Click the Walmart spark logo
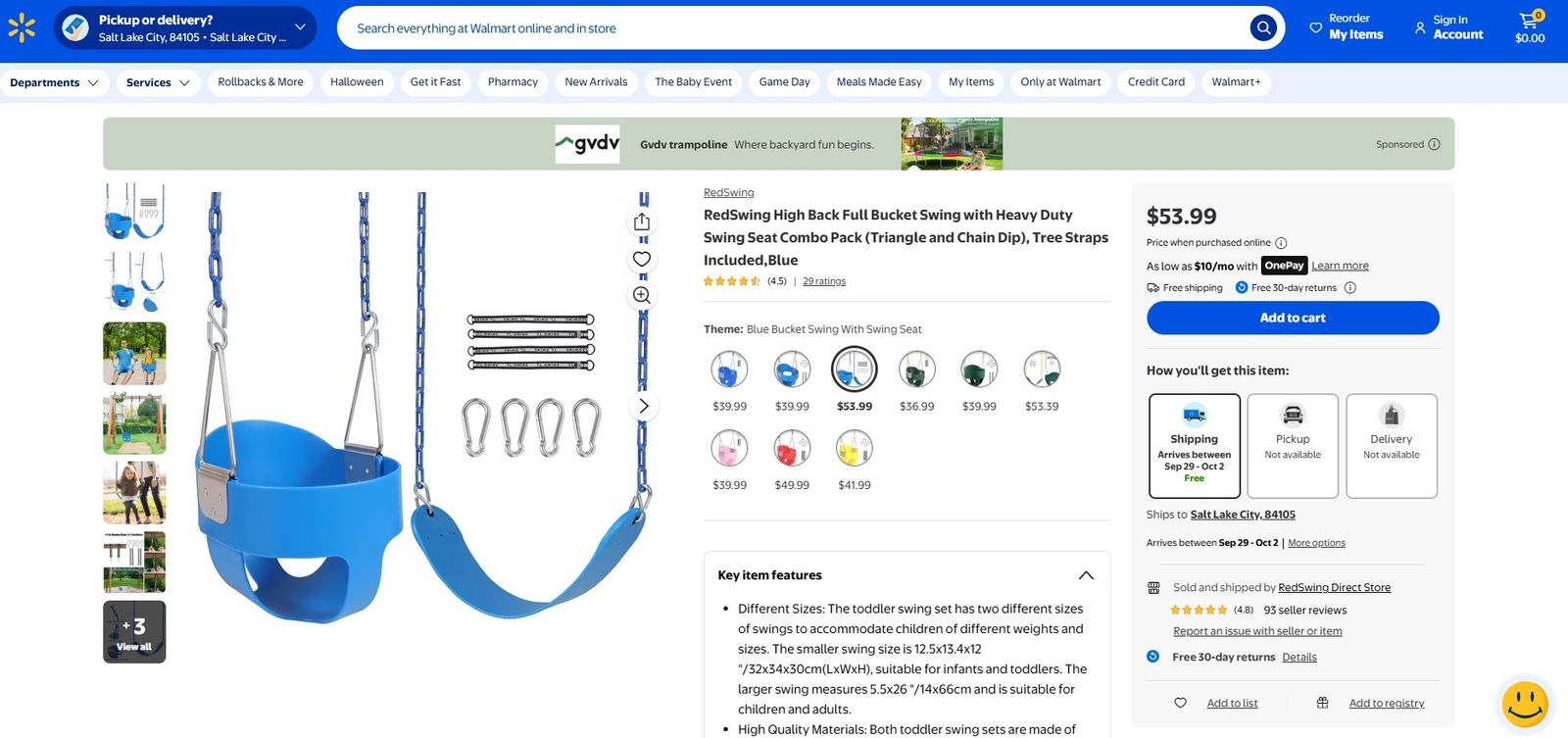Viewport: 1568px width, 738px height. click(x=22, y=27)
